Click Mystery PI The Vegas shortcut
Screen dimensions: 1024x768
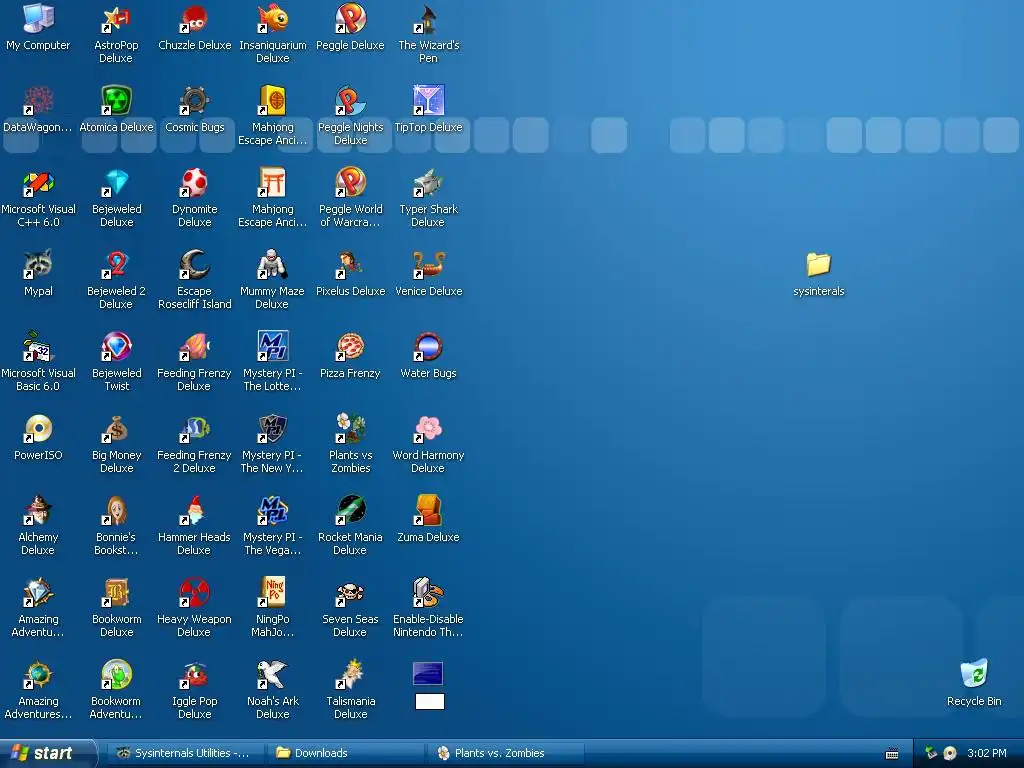click(x=273, y=511)
